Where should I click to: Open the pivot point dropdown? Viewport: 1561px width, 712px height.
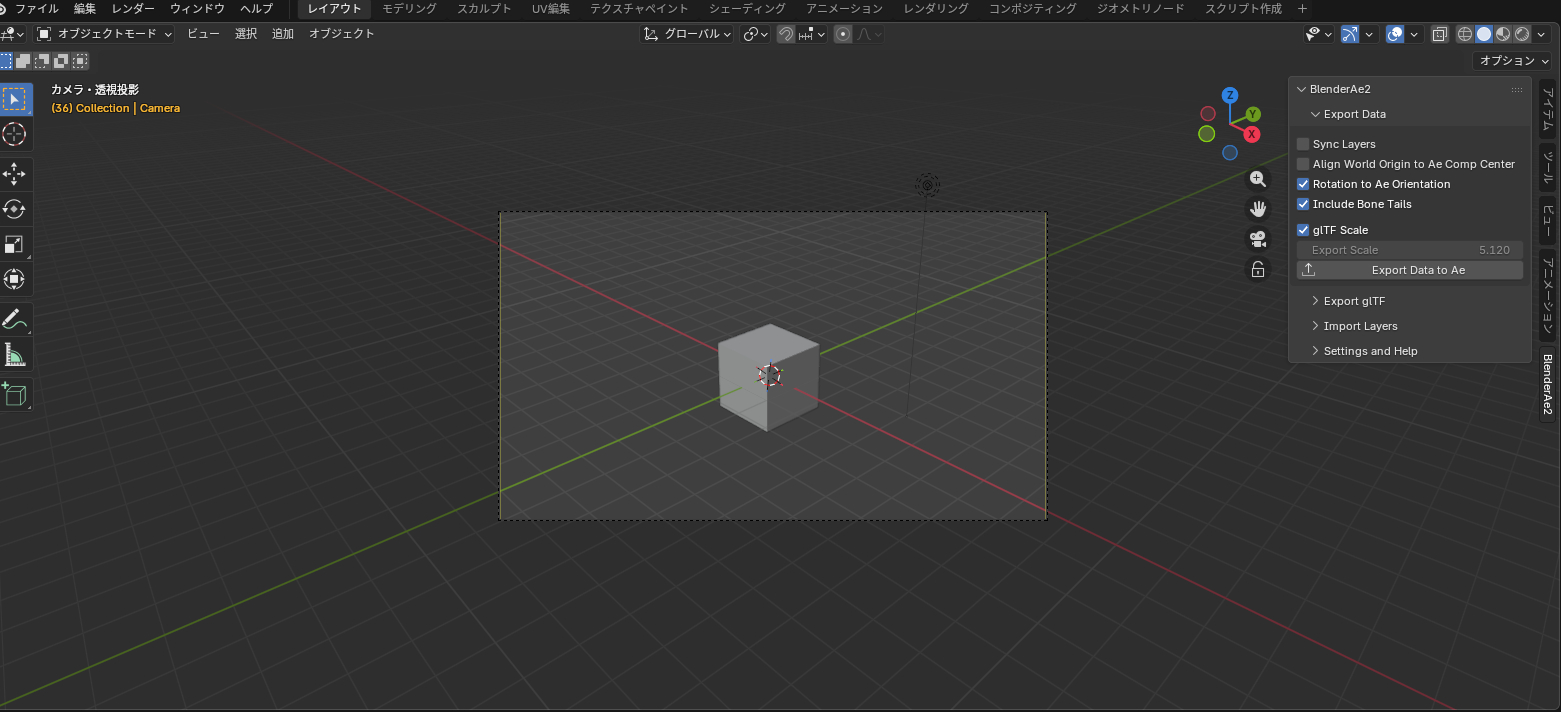[x=756, y=34]
